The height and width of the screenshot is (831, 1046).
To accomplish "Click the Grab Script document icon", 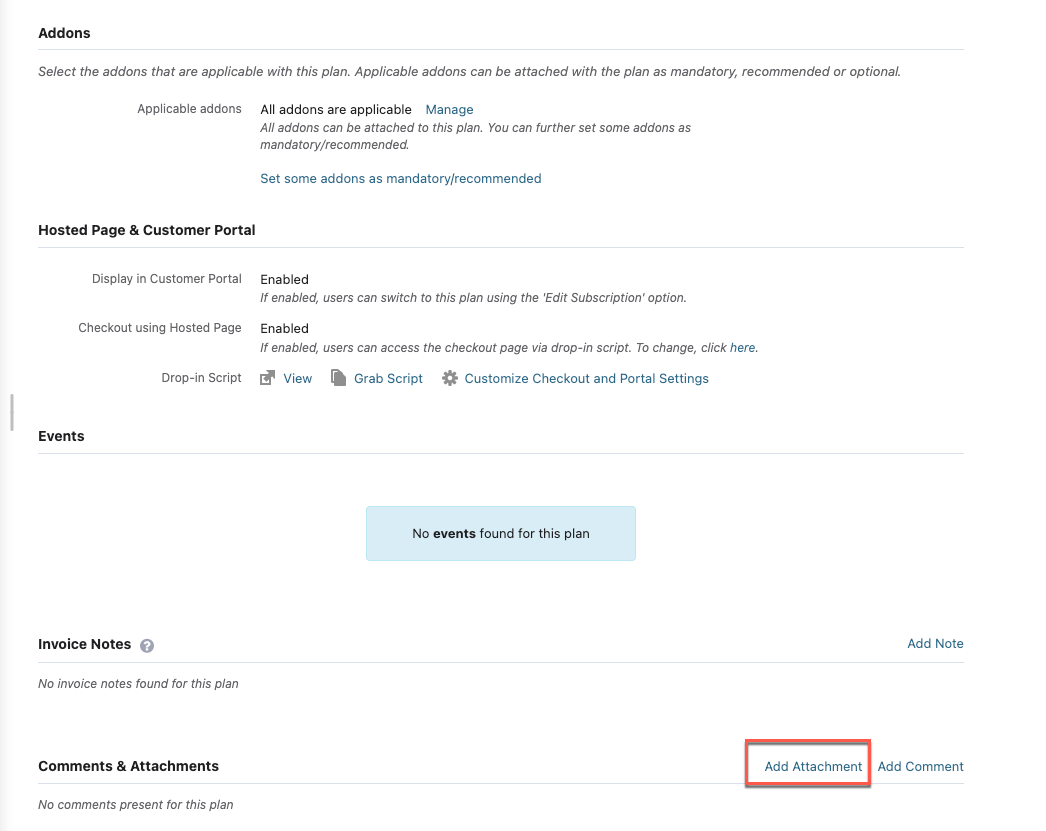I will click(x=337, y=379).
